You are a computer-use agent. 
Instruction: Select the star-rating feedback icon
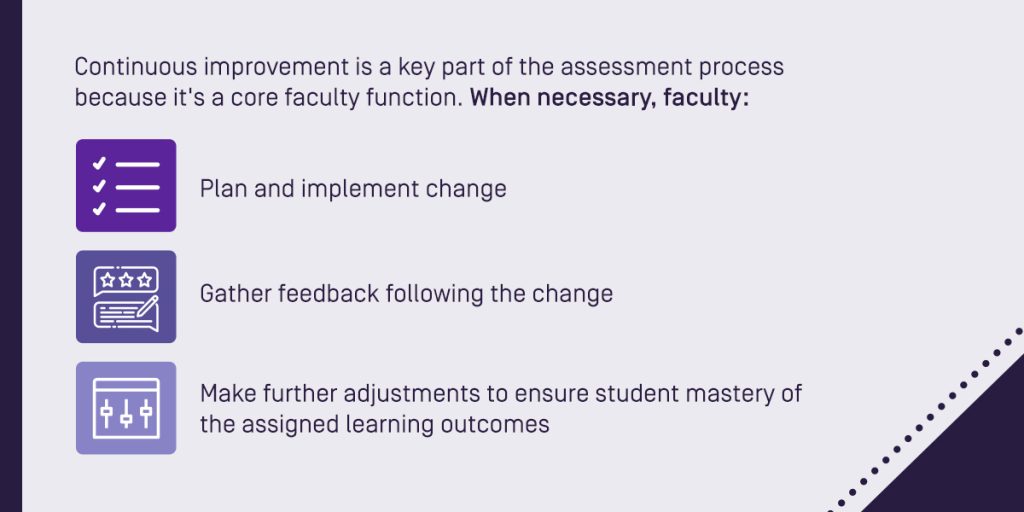pos(126,296)
